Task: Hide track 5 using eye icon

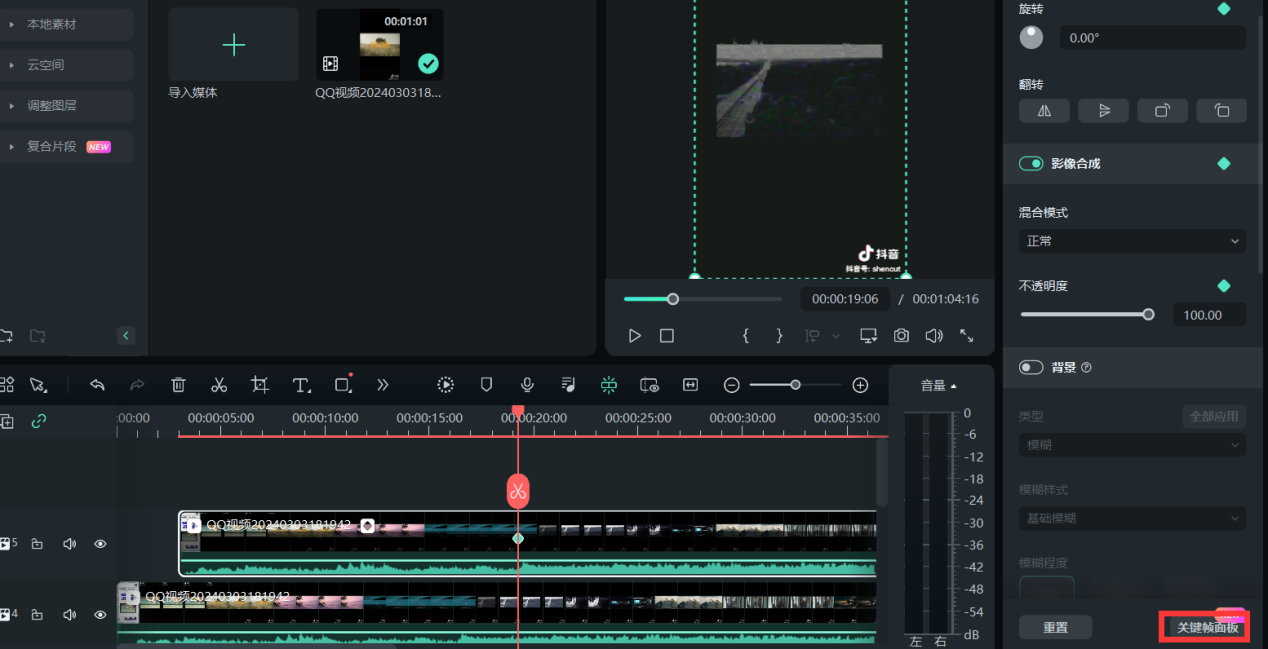Action: pos(100,544)
